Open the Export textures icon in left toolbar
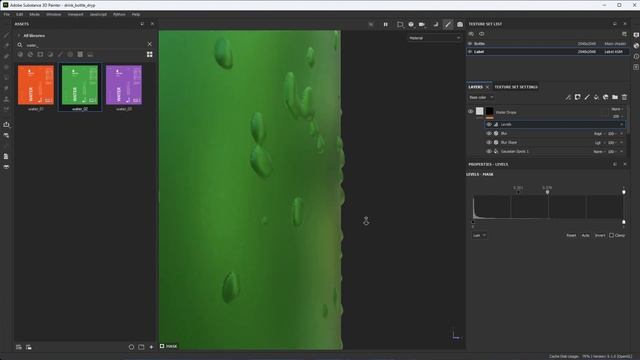 (6, 124)
